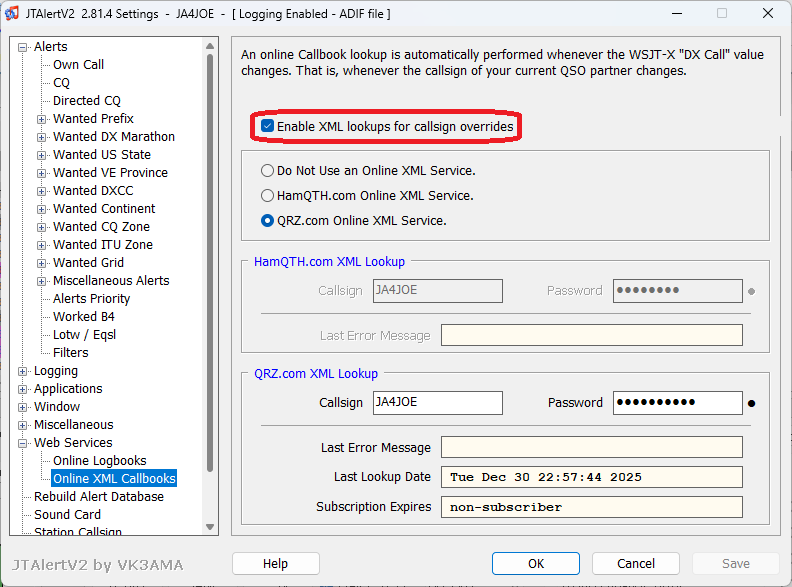Toggle Enable XML lookups for callsign overrides

point(267,126)
